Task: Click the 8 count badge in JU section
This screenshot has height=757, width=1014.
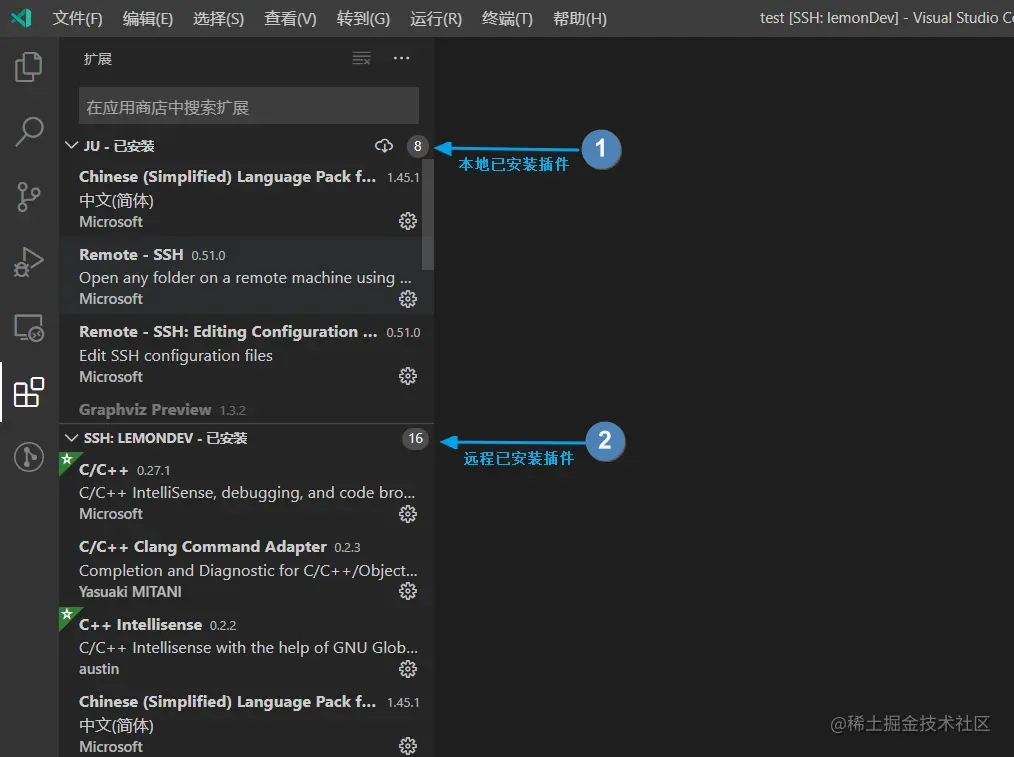Action: coord(418,146)
